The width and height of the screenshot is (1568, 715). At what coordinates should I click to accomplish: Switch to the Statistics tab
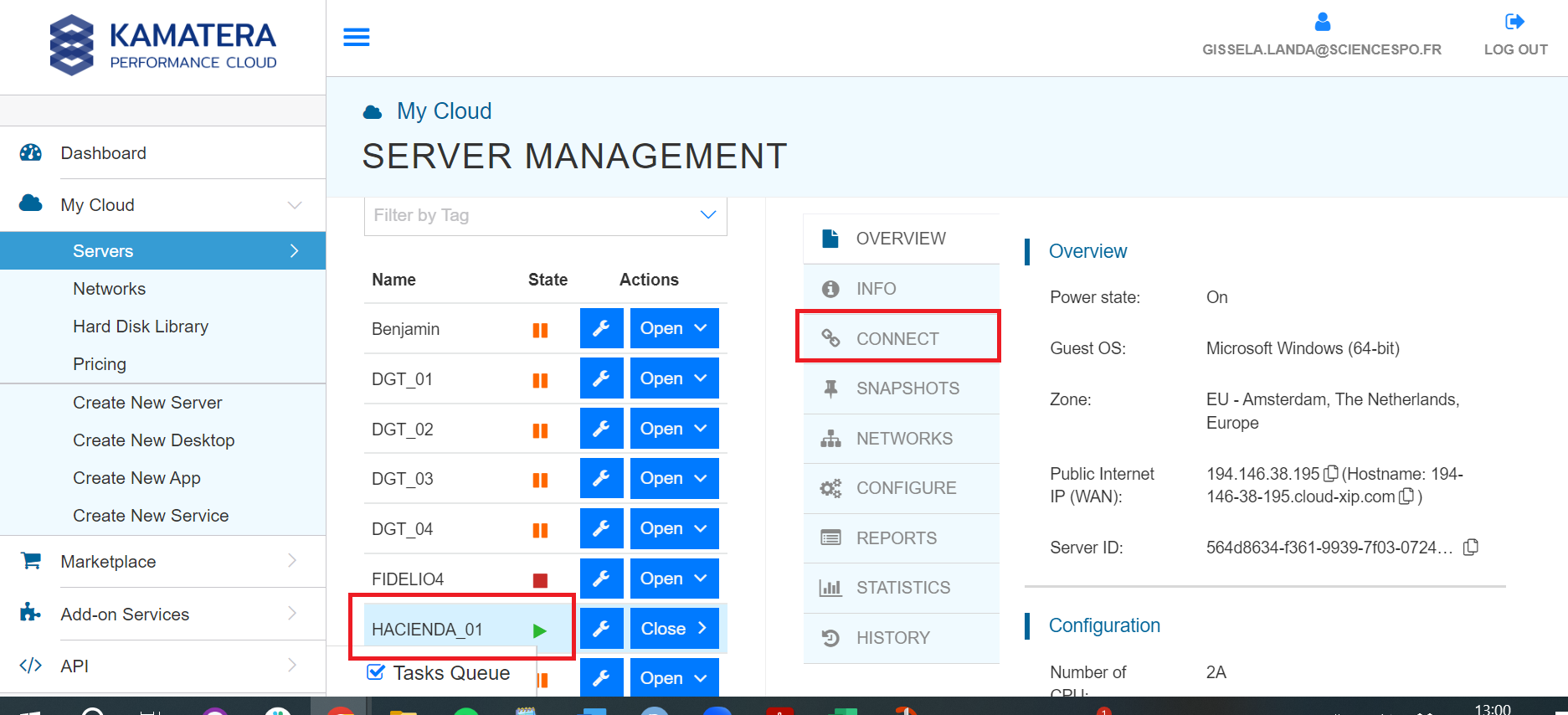pyautogui.click(x=902, y=588)
